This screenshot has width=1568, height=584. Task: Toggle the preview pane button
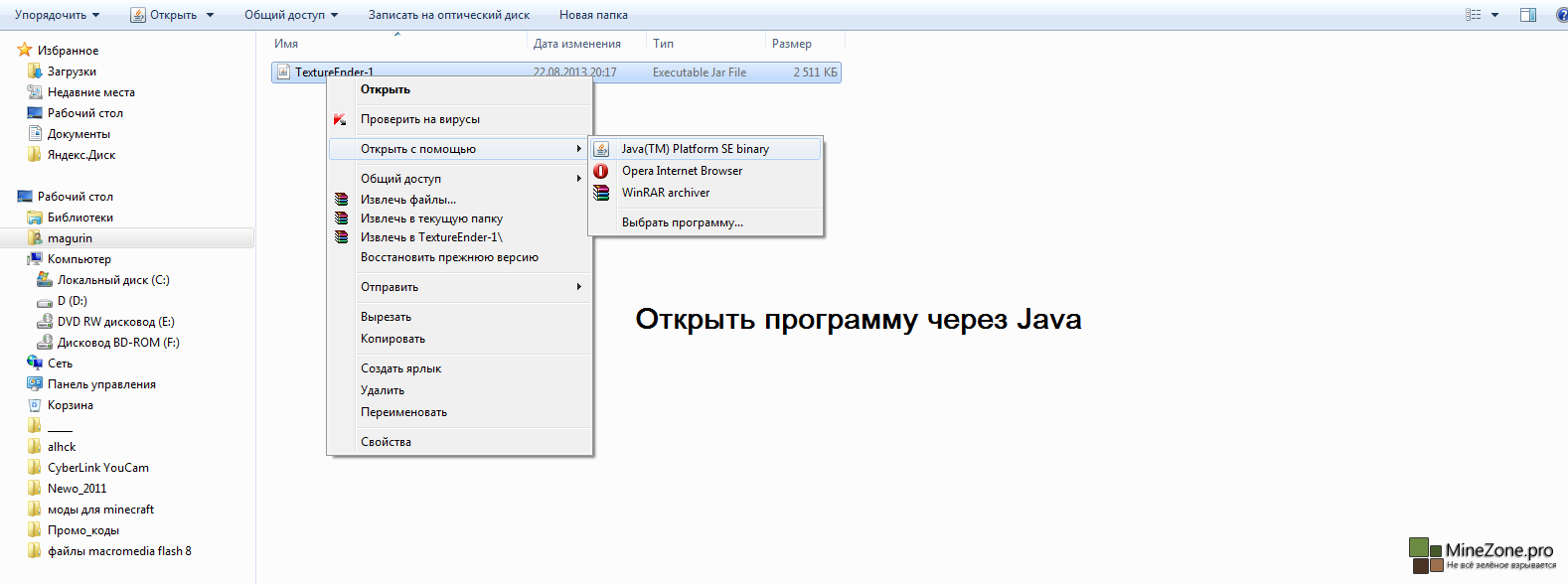(x=1528, y=15)
